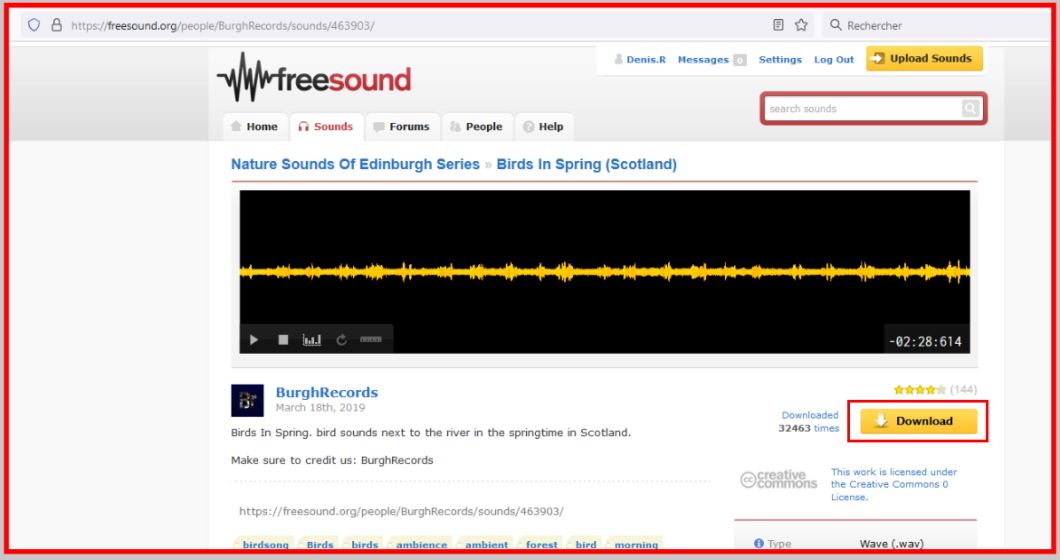Open the BurghRecords avatar thumbnail
1060x560 pixels.
click(247, 400)
